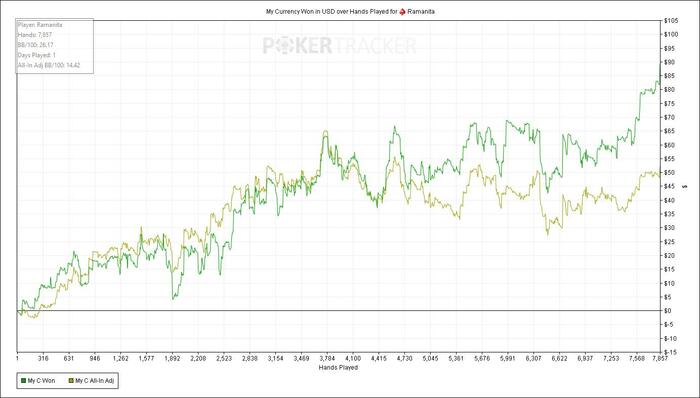Click the 'Days Played: 1' stat line
The height and width of the screenshot is (398, 700).
(x=37, y=55)
